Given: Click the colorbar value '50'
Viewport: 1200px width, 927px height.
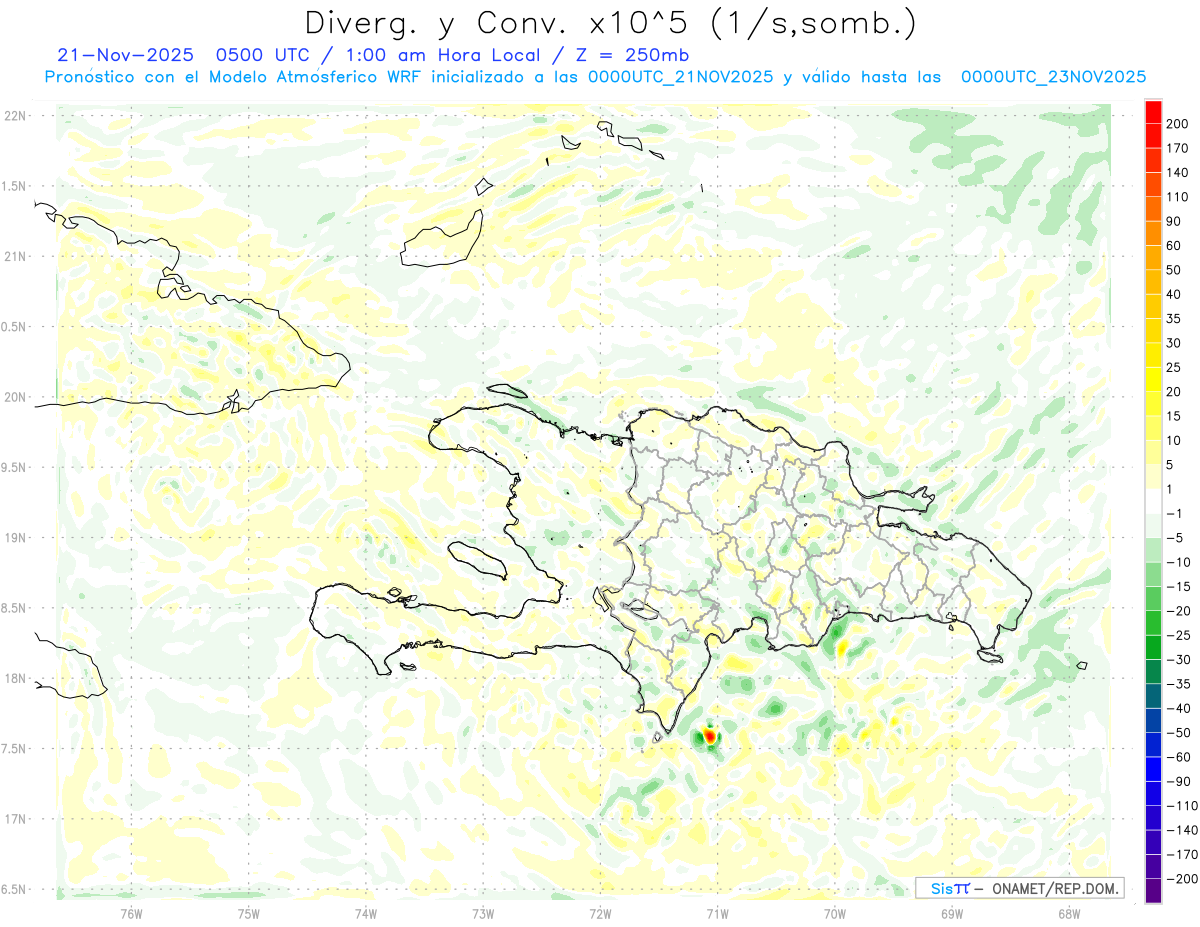Looking at the screenshot, I should point(1174,270).
